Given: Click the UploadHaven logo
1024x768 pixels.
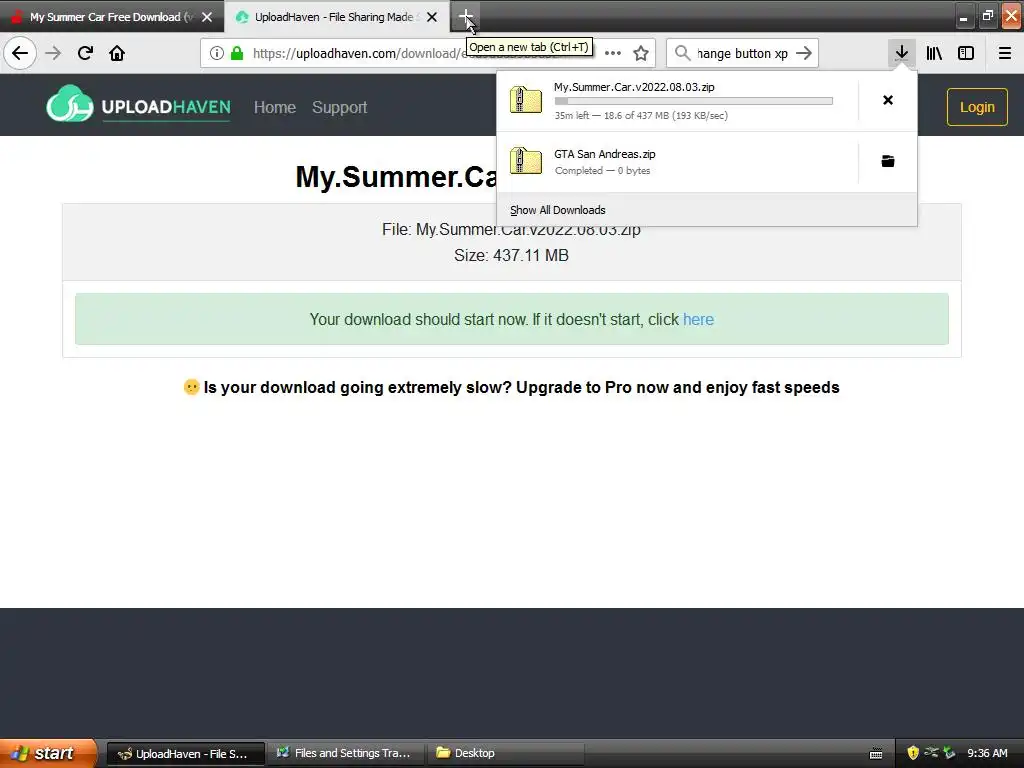Looking at the screenshot, I should coord(138,104).
